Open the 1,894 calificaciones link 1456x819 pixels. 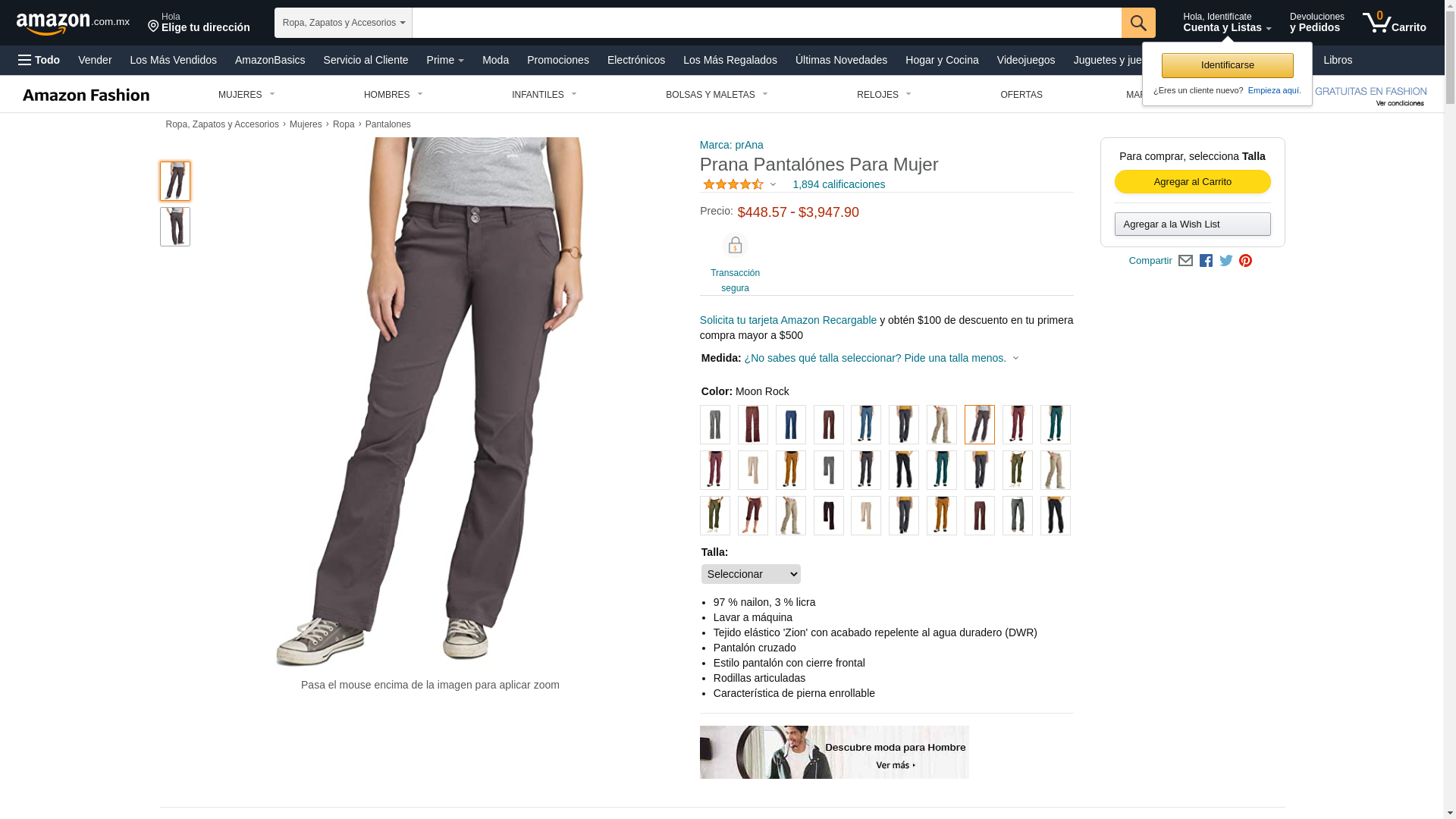click(839, 184)
